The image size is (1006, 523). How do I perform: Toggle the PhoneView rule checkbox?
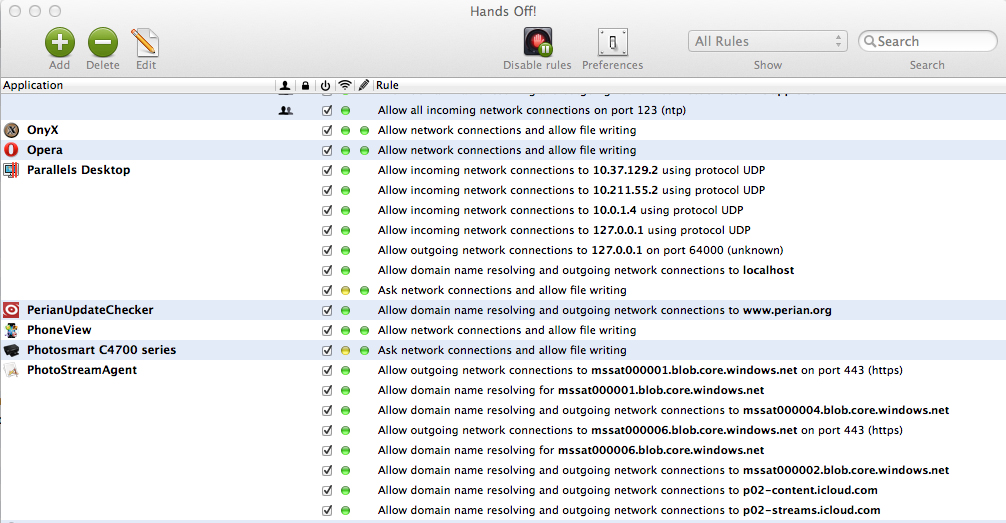327,330
